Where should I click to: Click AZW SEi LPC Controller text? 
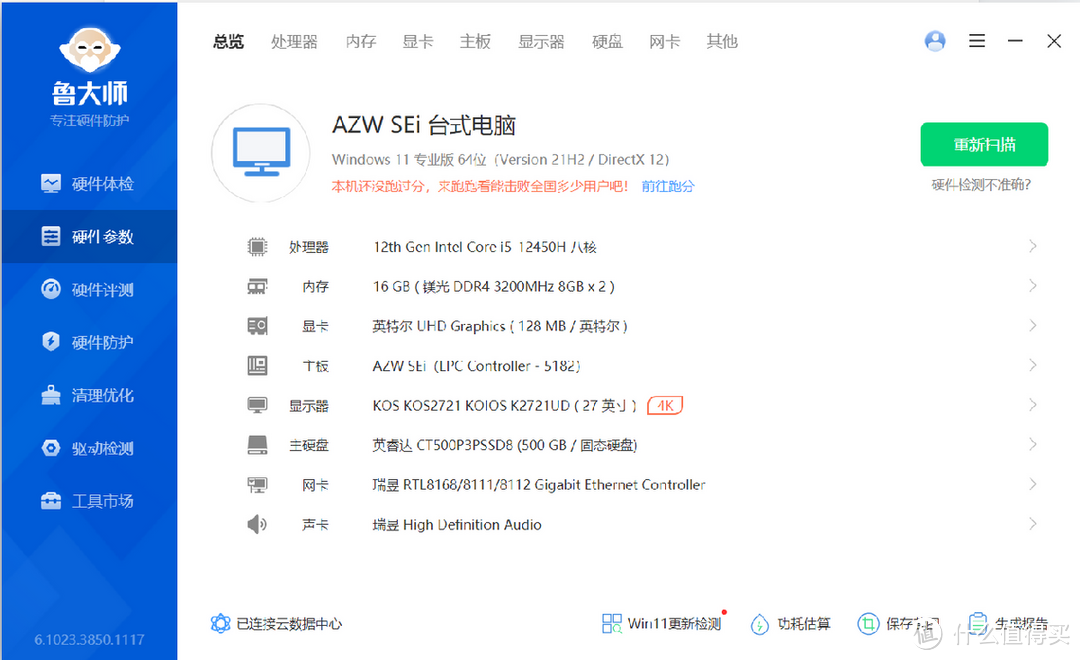[x=477, y=366]
